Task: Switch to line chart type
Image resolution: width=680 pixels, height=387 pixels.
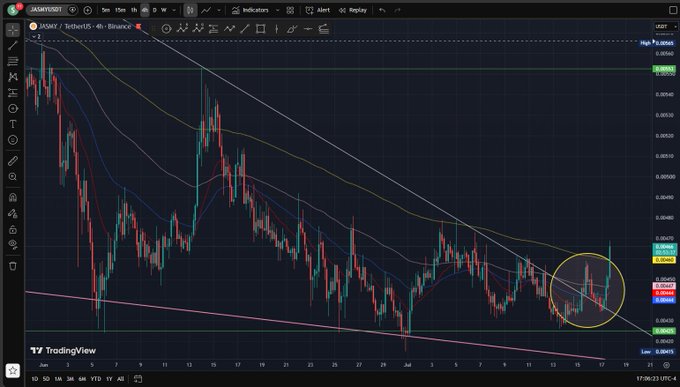Action: point(206,10)
